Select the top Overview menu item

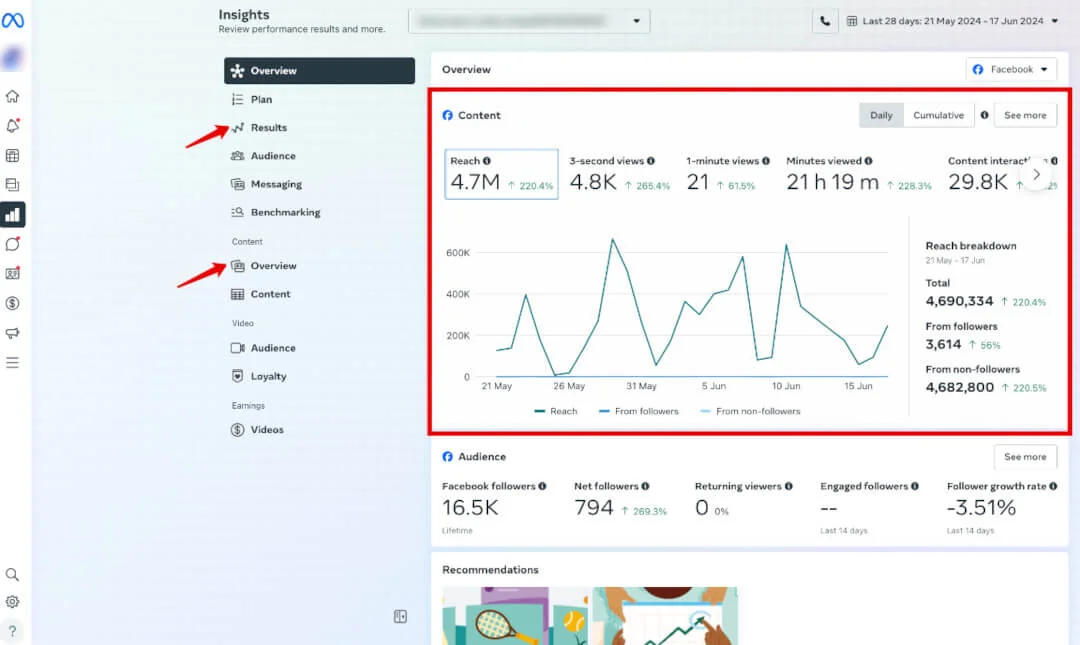319,70
